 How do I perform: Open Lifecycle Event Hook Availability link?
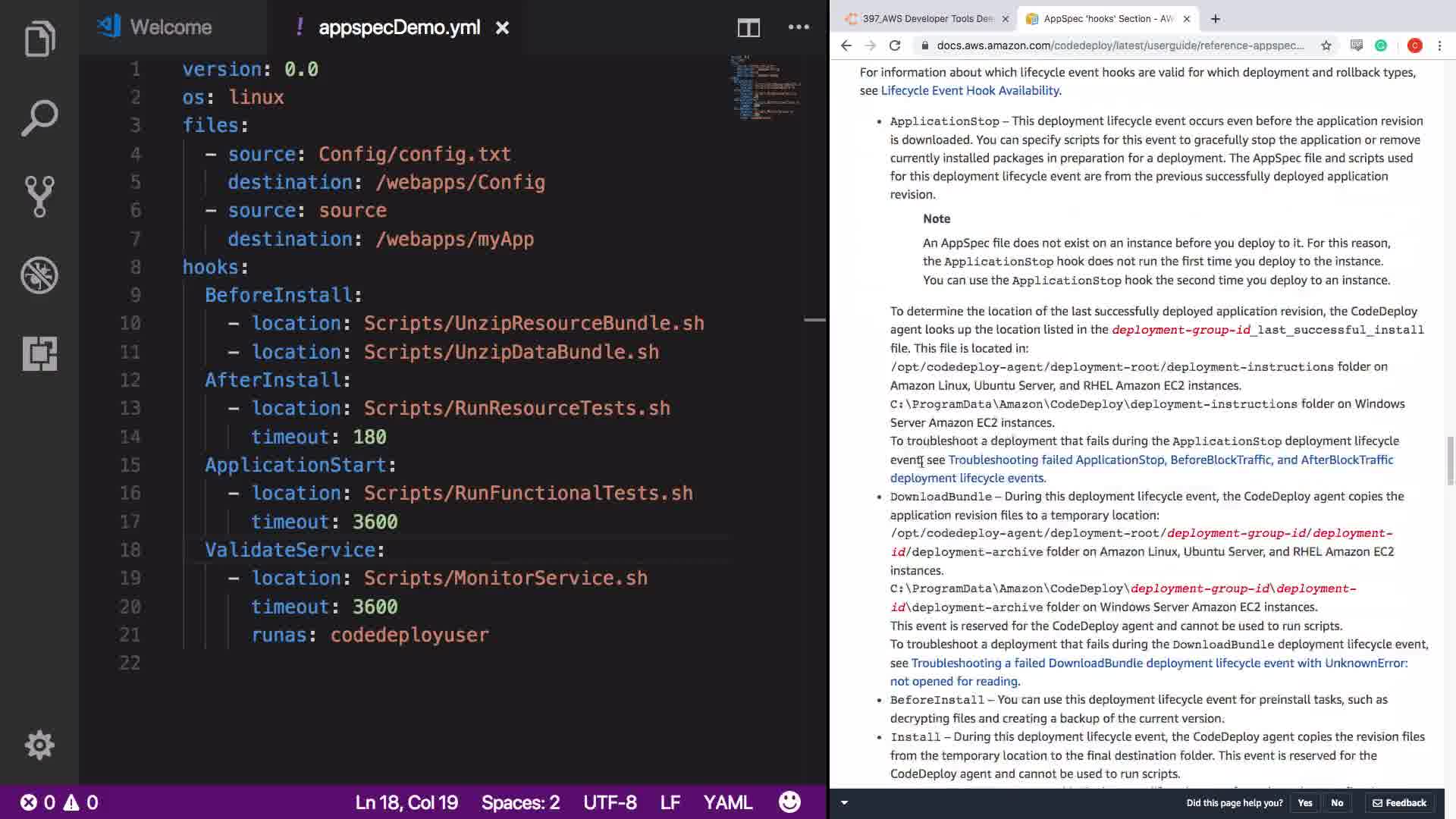[x=969, y=90]
